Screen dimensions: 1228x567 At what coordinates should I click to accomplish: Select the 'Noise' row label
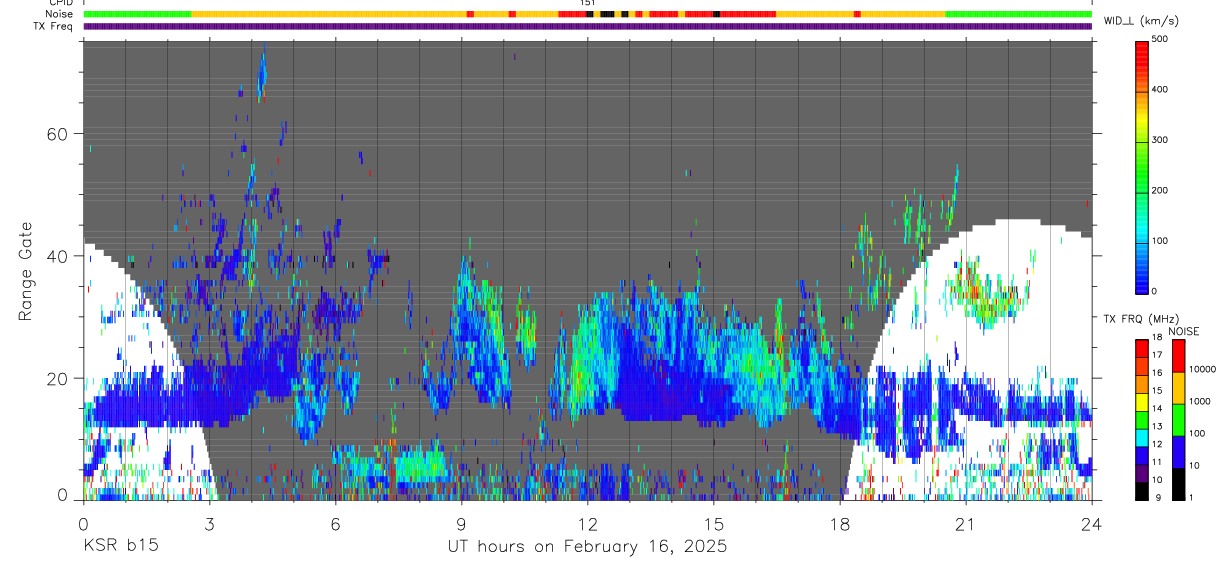(x=59, y=14)
